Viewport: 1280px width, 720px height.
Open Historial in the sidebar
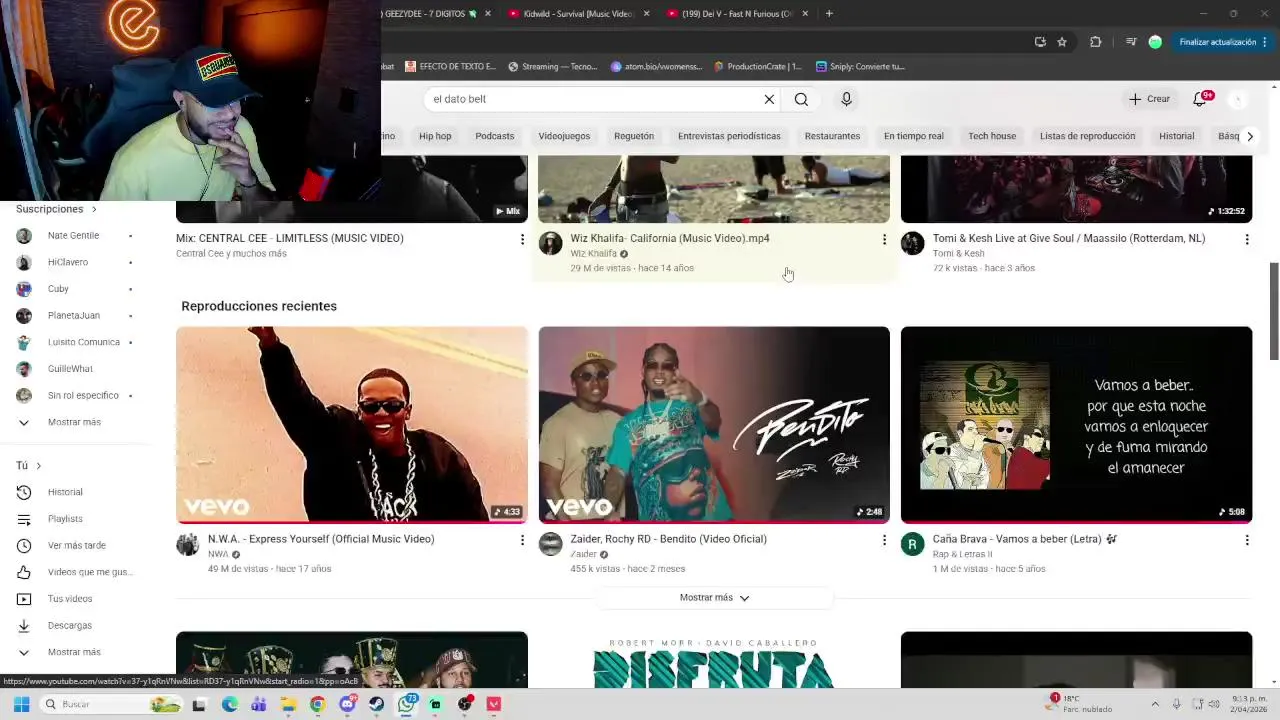(65, 492)
